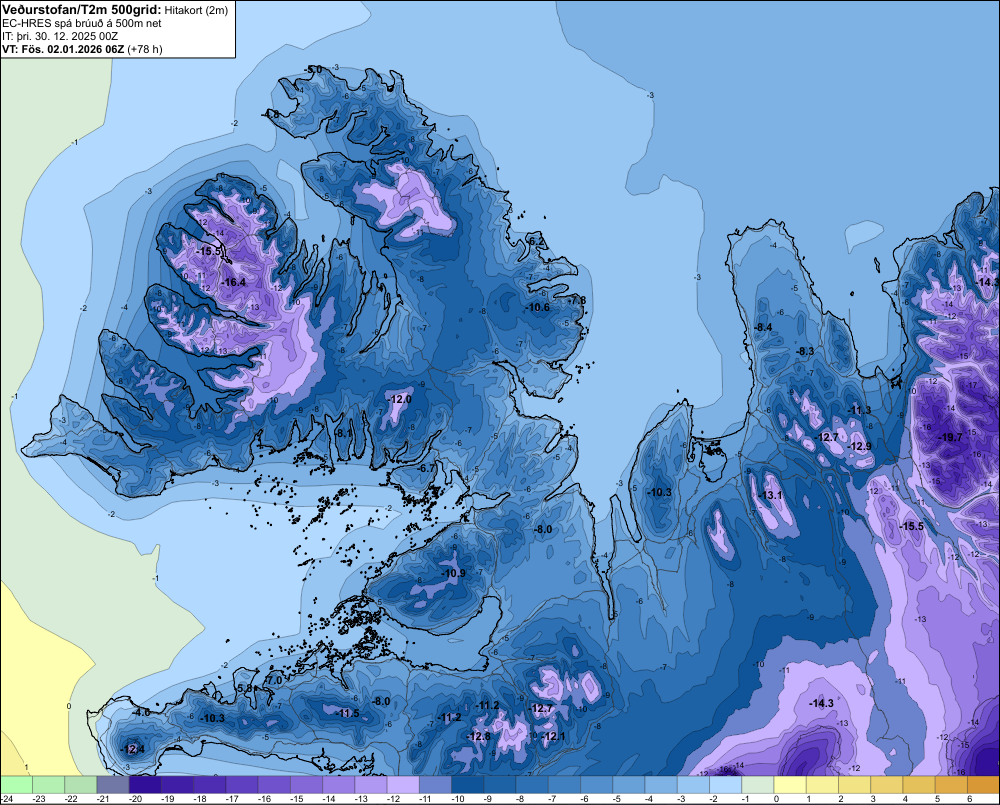Click the -8.3 temperature label
1000x805 pixels.
[x=805, y=351]
